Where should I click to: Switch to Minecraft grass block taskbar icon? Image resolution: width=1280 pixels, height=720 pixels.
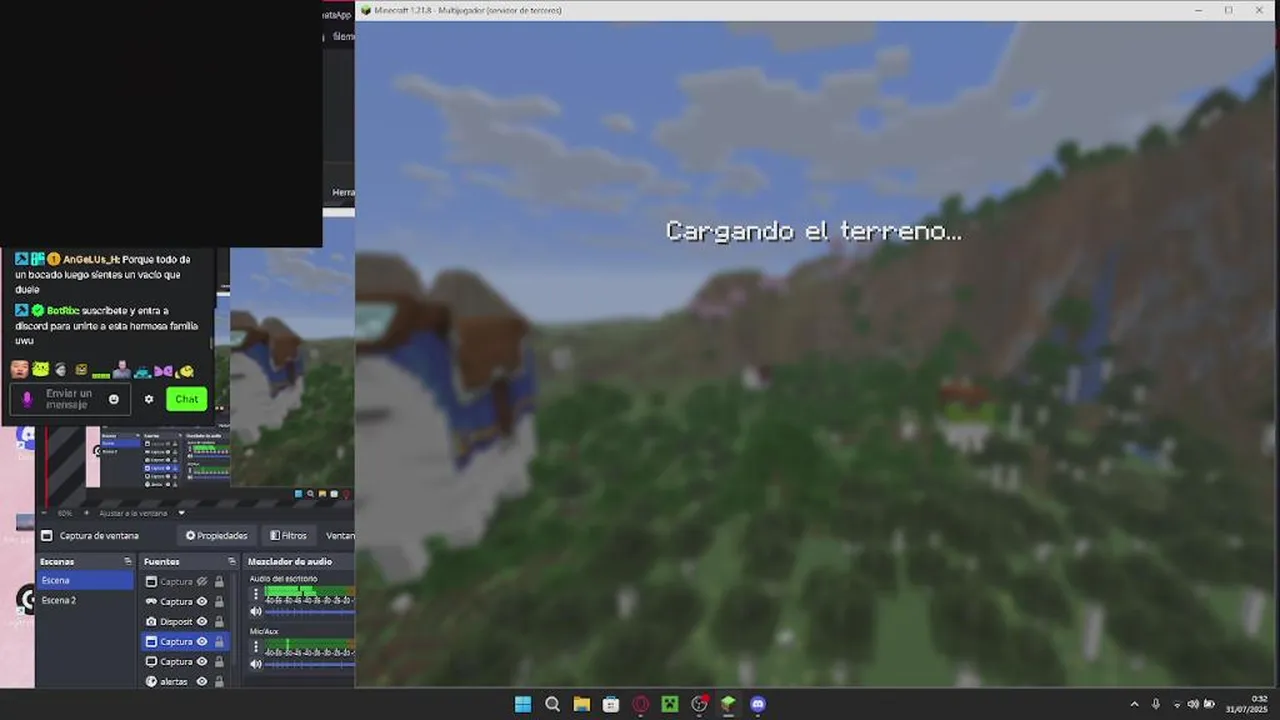tap(729, 704)
